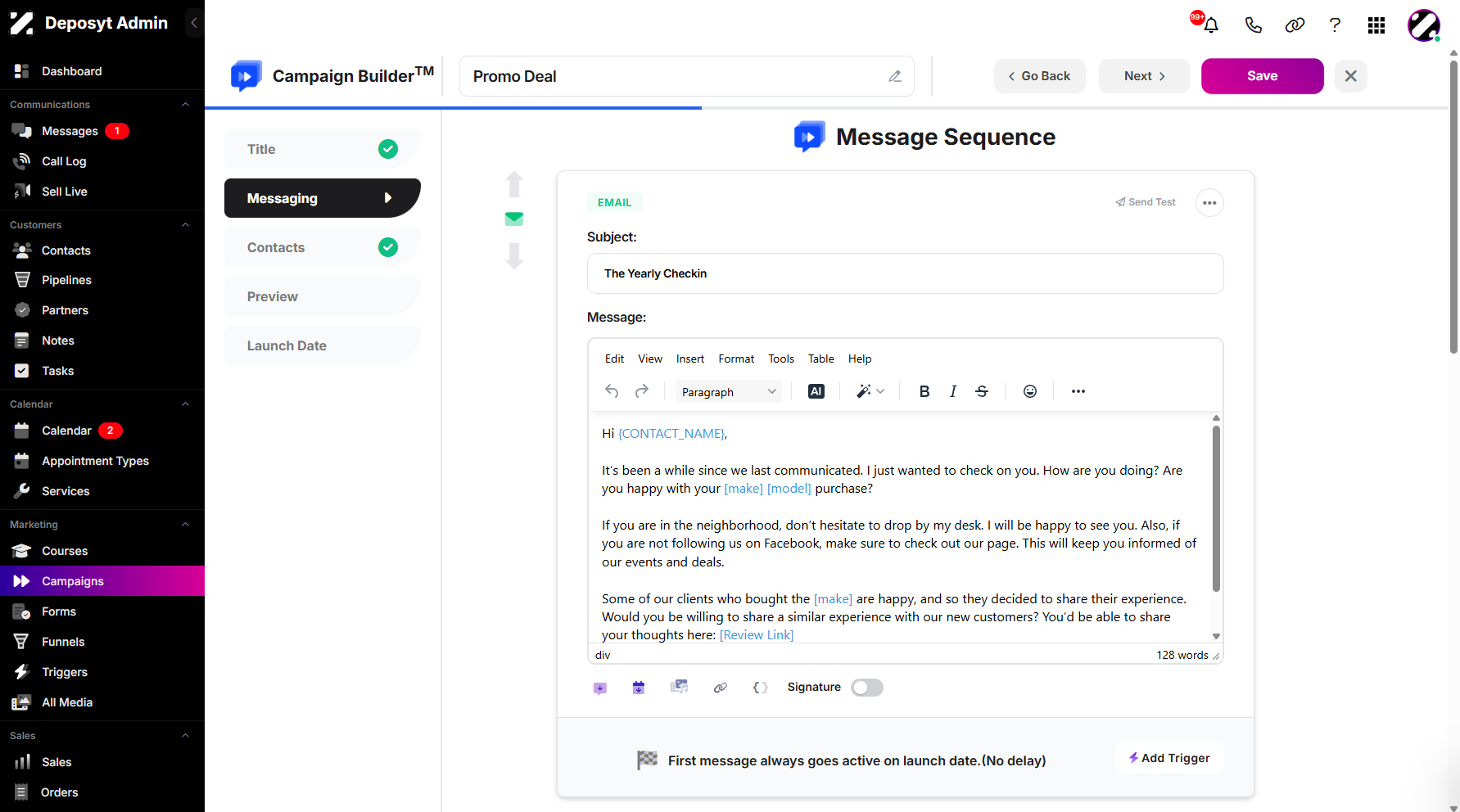Open the help question mark icon
Image resolution: width=1460 pixels, height=812 pixels.
click(1335, 25)
